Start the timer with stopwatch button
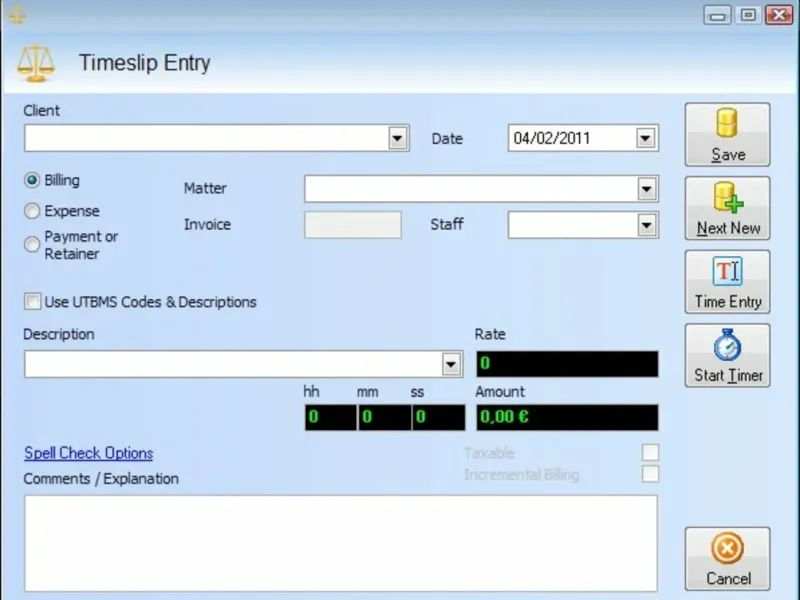The width and height of the screenshot is (800, 600). pyautogui.click(x=727, y=356)
